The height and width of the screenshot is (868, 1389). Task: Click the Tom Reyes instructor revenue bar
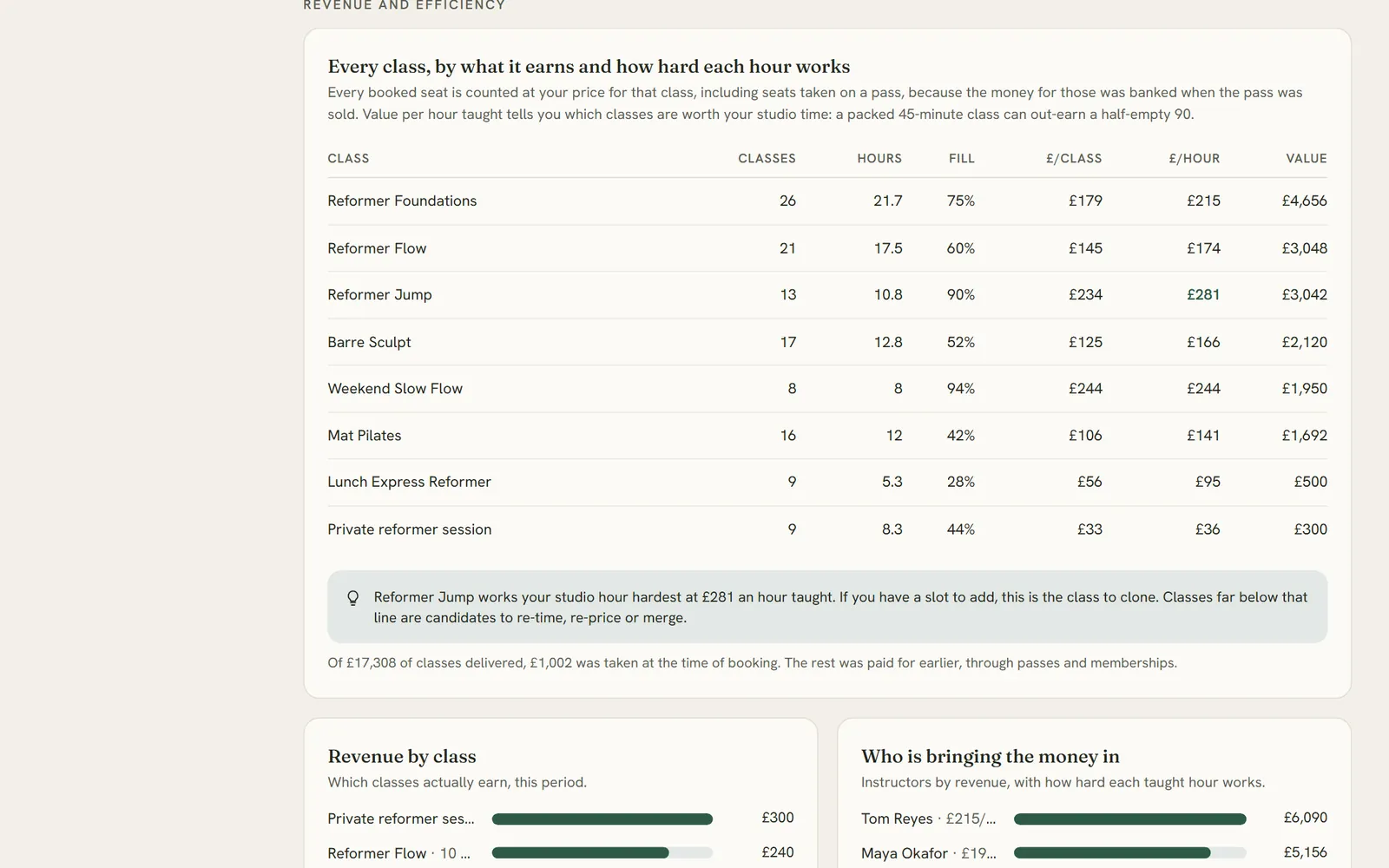pos(1130,819)
